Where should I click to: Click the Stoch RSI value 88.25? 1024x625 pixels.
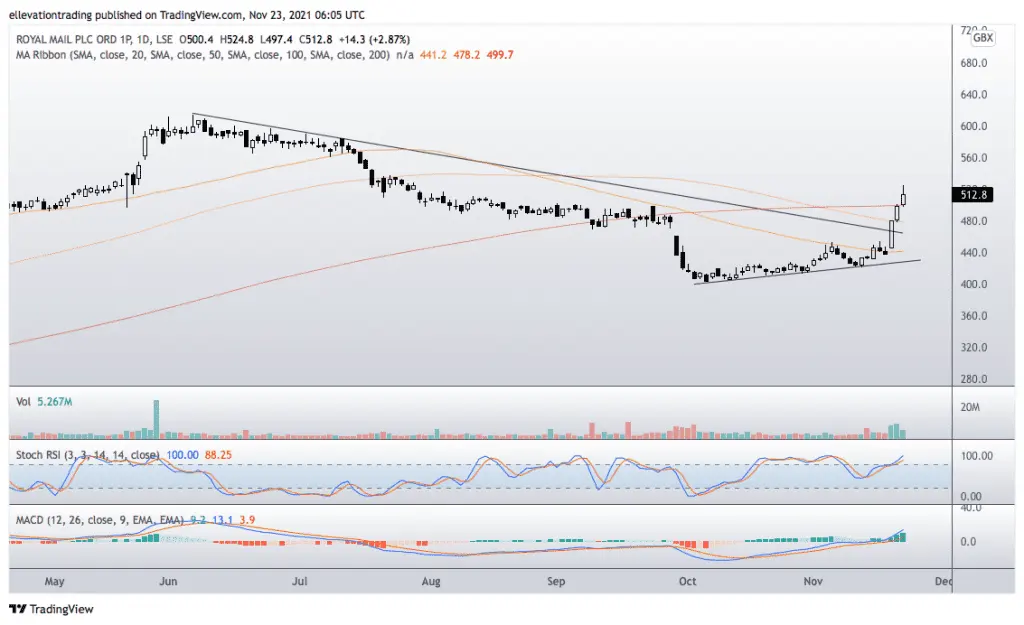point(218,455)
